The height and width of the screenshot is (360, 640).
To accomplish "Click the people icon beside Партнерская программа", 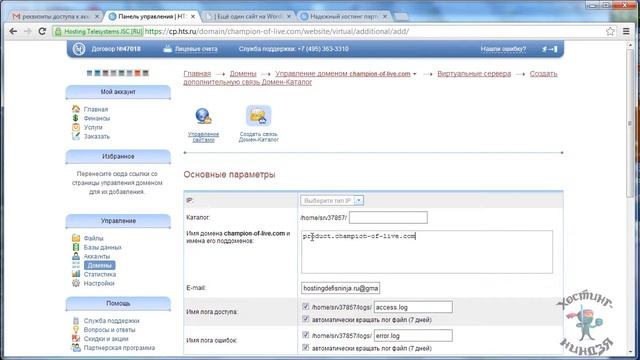I will [76, 347].
